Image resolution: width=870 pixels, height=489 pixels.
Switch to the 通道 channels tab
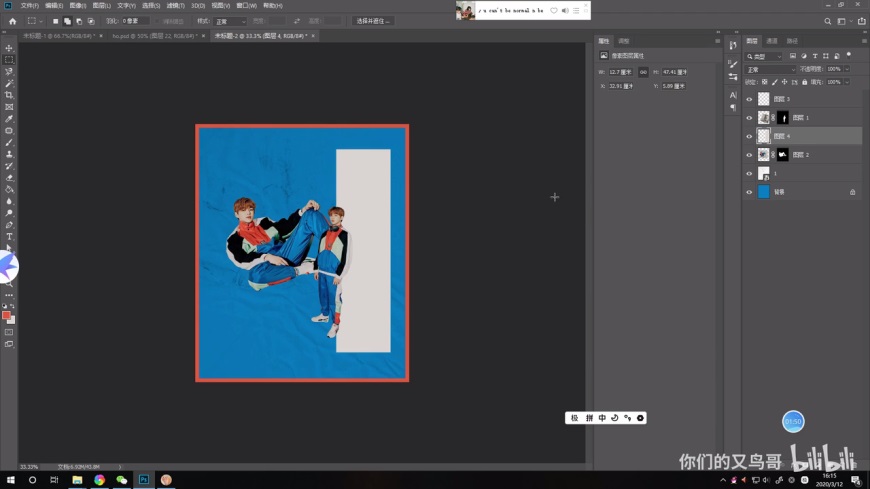[772, 41]
